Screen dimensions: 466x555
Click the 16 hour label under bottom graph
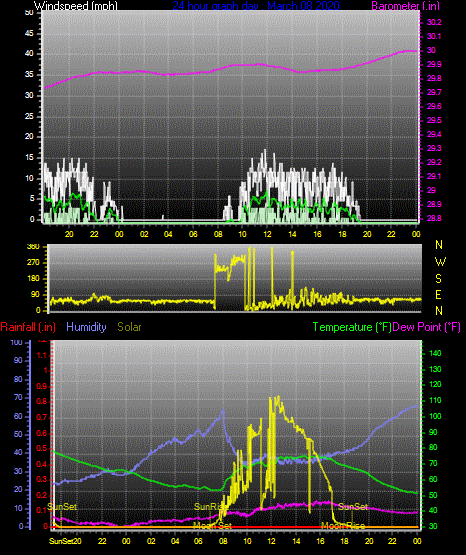[x=320, y=541]
